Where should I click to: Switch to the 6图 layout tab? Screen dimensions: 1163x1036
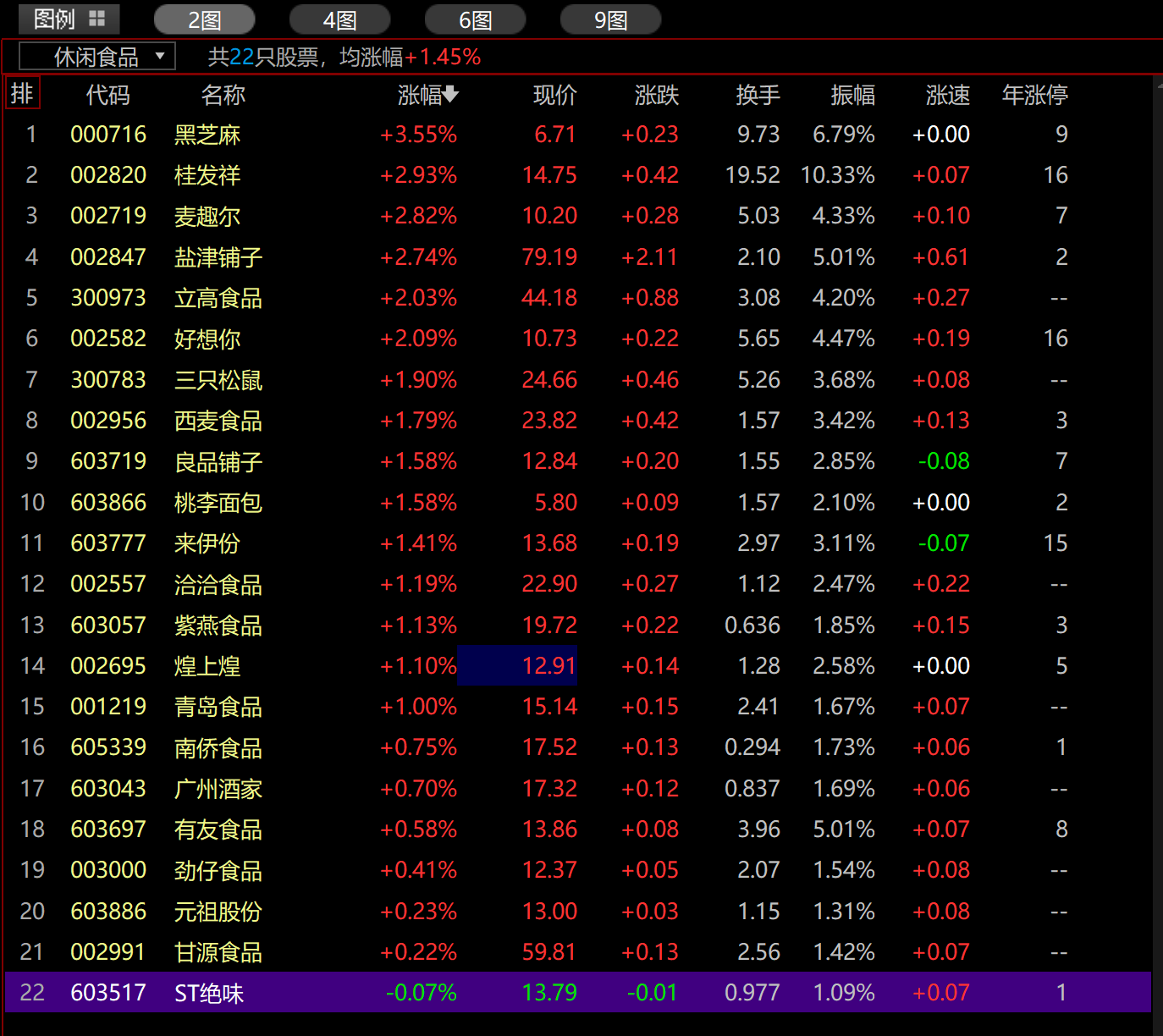475,19
